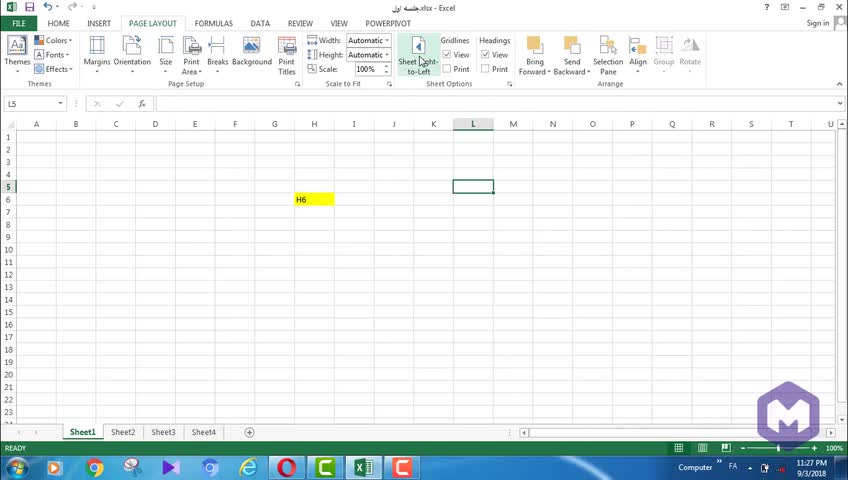This screenshot has height=480, width=848.
Task: Add a new sheet with the plus button
Action: tap(249, 432)
